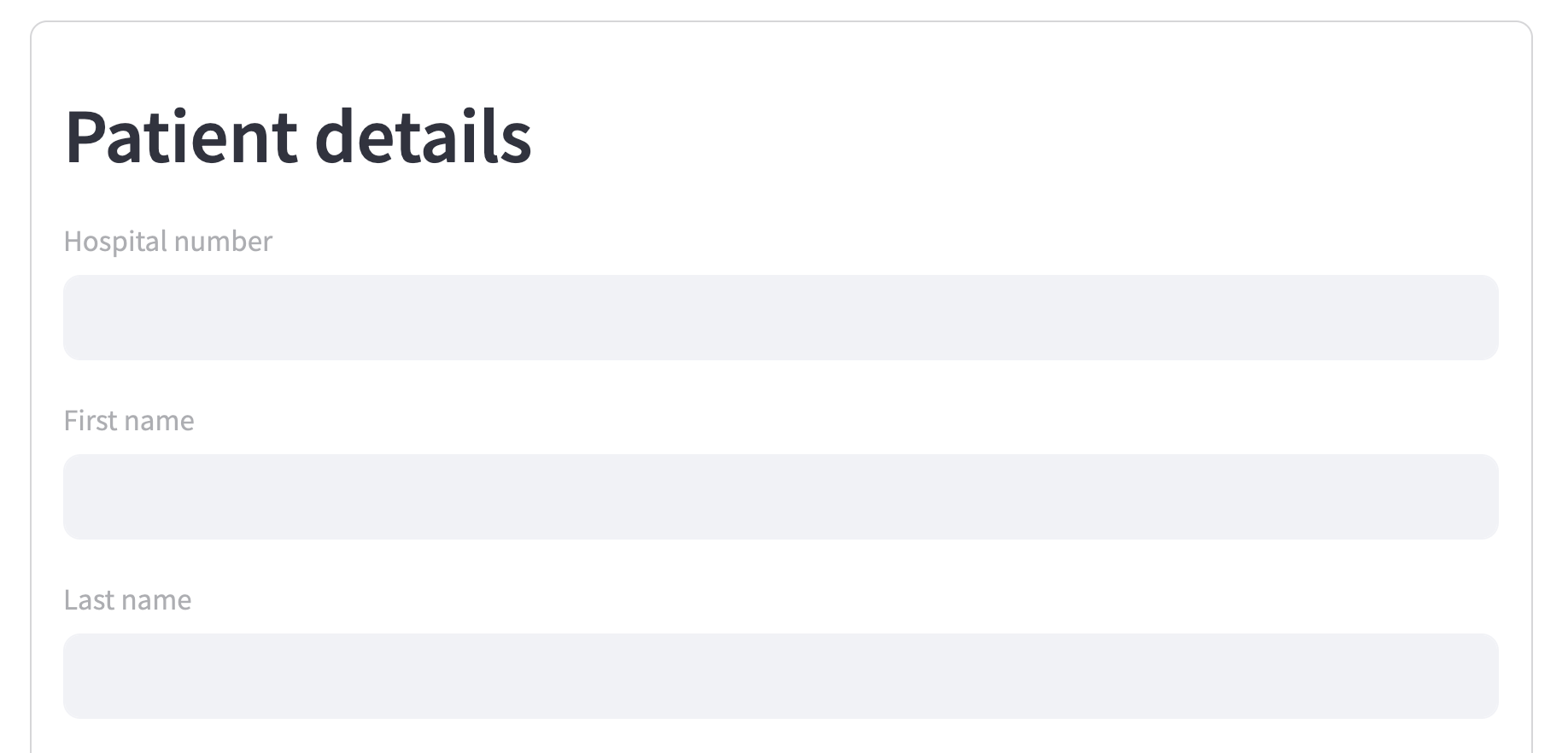Click the "Last name" label text
The image size is (1568, 753).
tap(127, 600)
